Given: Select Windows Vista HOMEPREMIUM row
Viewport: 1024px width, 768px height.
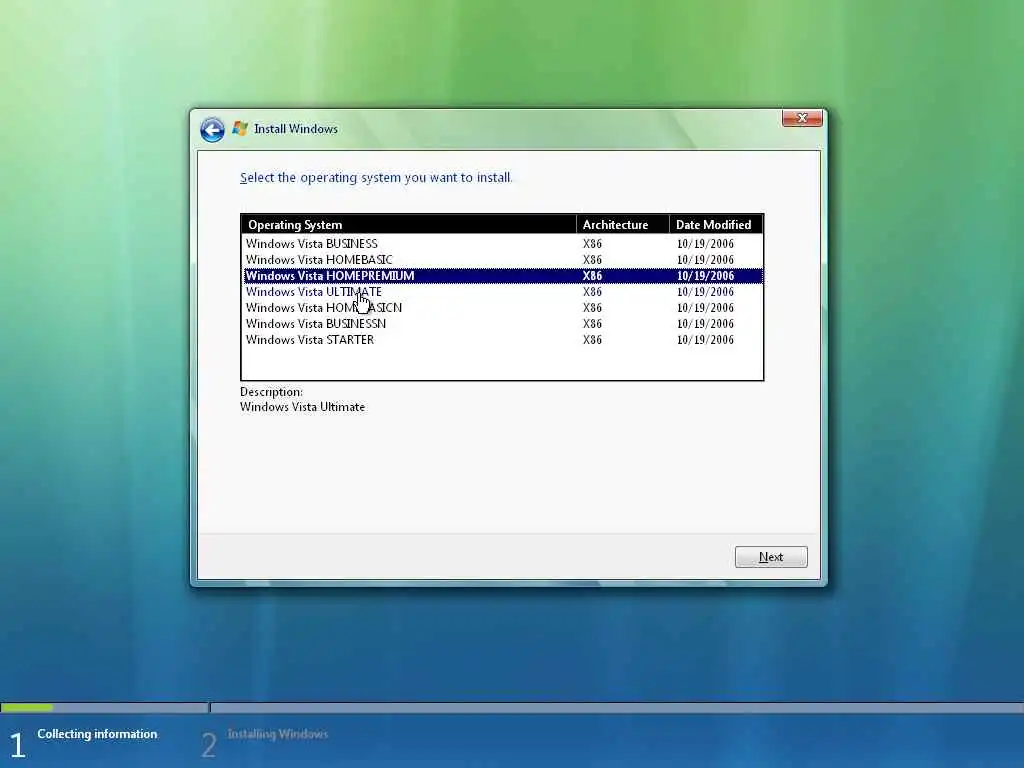Looking at the screenshot, I should pos(502,276).
